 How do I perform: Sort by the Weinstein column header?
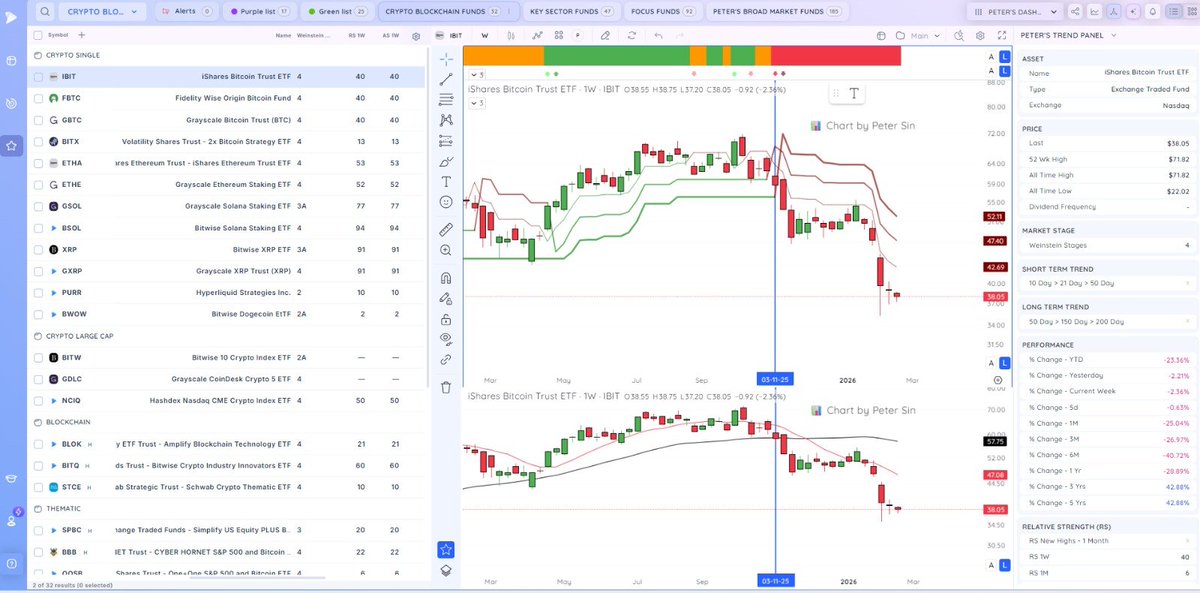tap(314, 35)
